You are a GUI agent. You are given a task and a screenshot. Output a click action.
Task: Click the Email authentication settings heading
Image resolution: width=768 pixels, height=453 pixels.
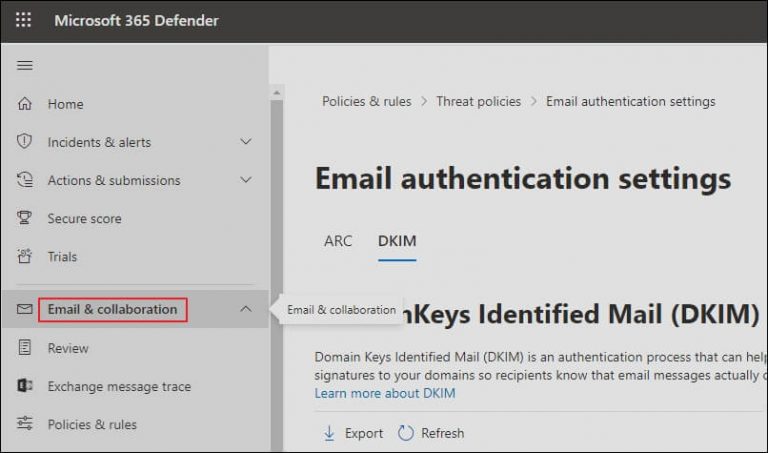[x=523, y=178]
